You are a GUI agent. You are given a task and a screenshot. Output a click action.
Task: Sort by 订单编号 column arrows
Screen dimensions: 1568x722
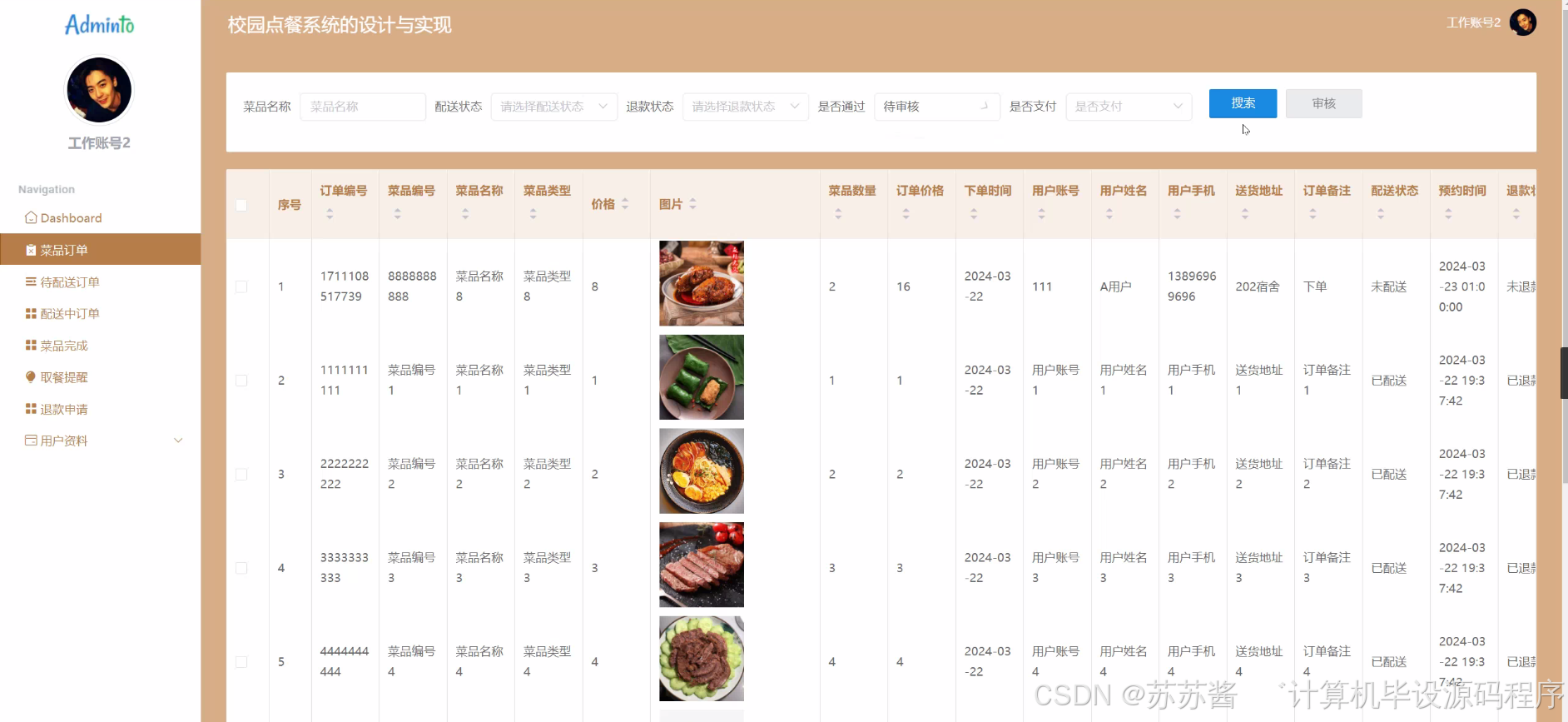(x=330, y=214)
